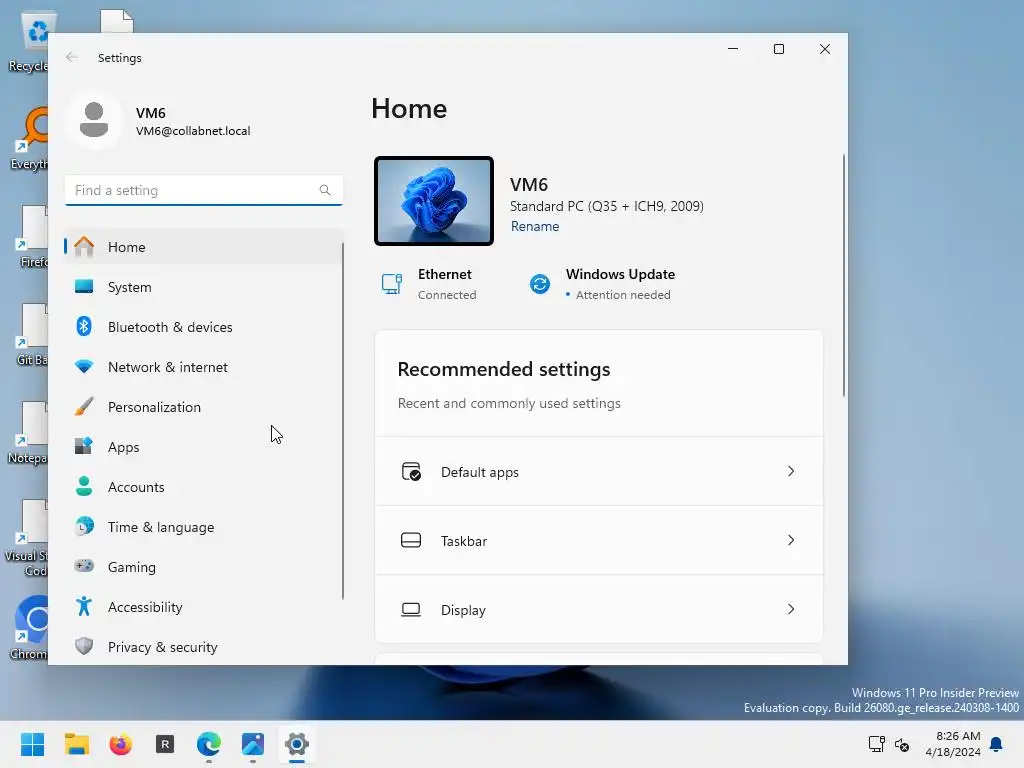This screenshot has height=768, width=1024.
Task: Open Default apps setting
Action: click(x=599, y=472)
